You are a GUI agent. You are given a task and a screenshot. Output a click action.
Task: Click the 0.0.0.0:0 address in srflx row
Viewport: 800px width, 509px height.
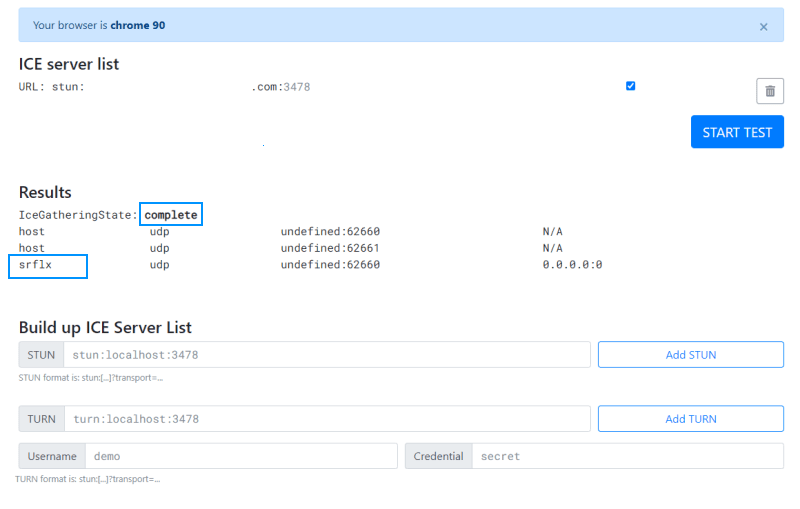coord(572,265)
